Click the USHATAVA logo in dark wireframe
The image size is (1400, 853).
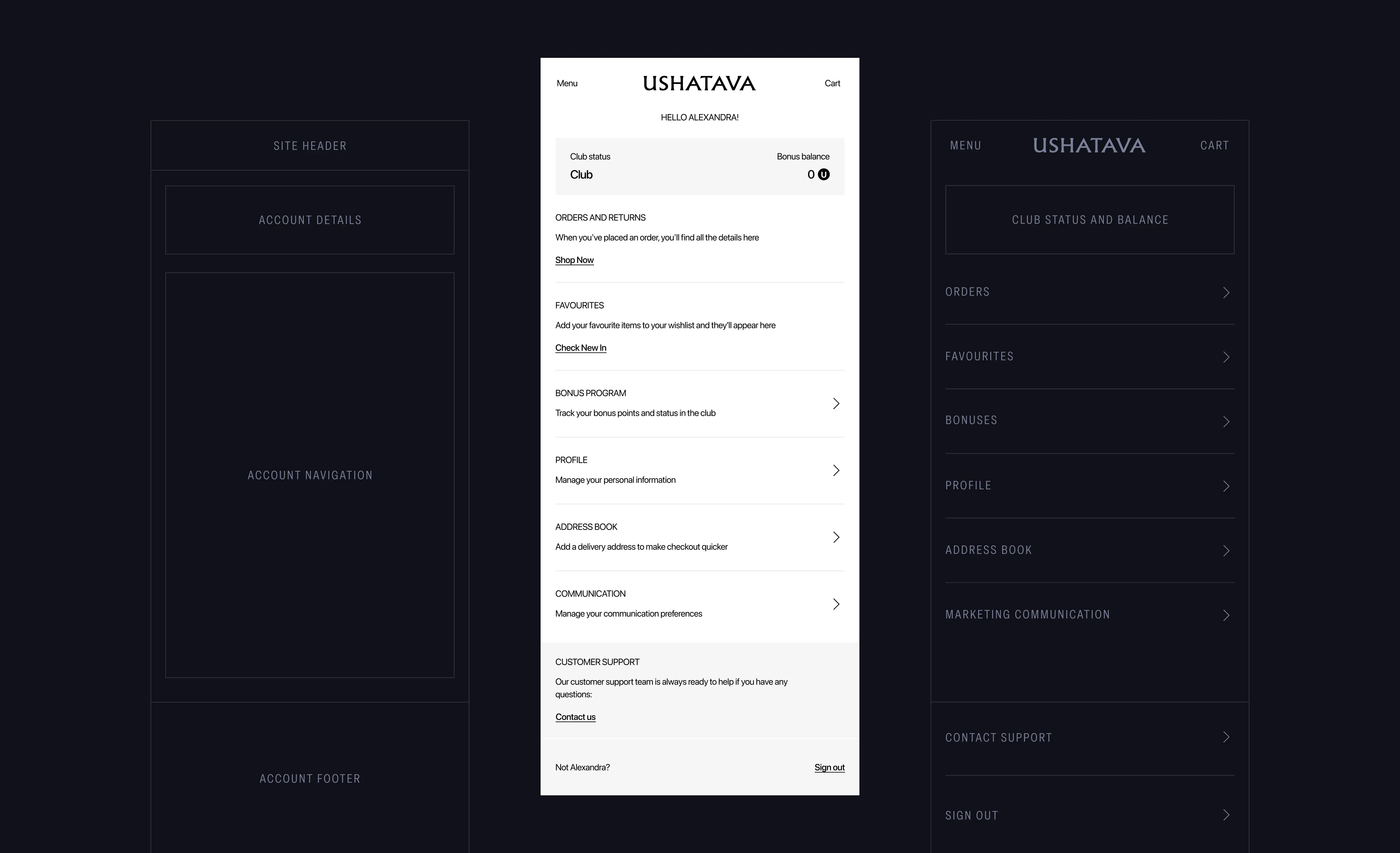1089,146
